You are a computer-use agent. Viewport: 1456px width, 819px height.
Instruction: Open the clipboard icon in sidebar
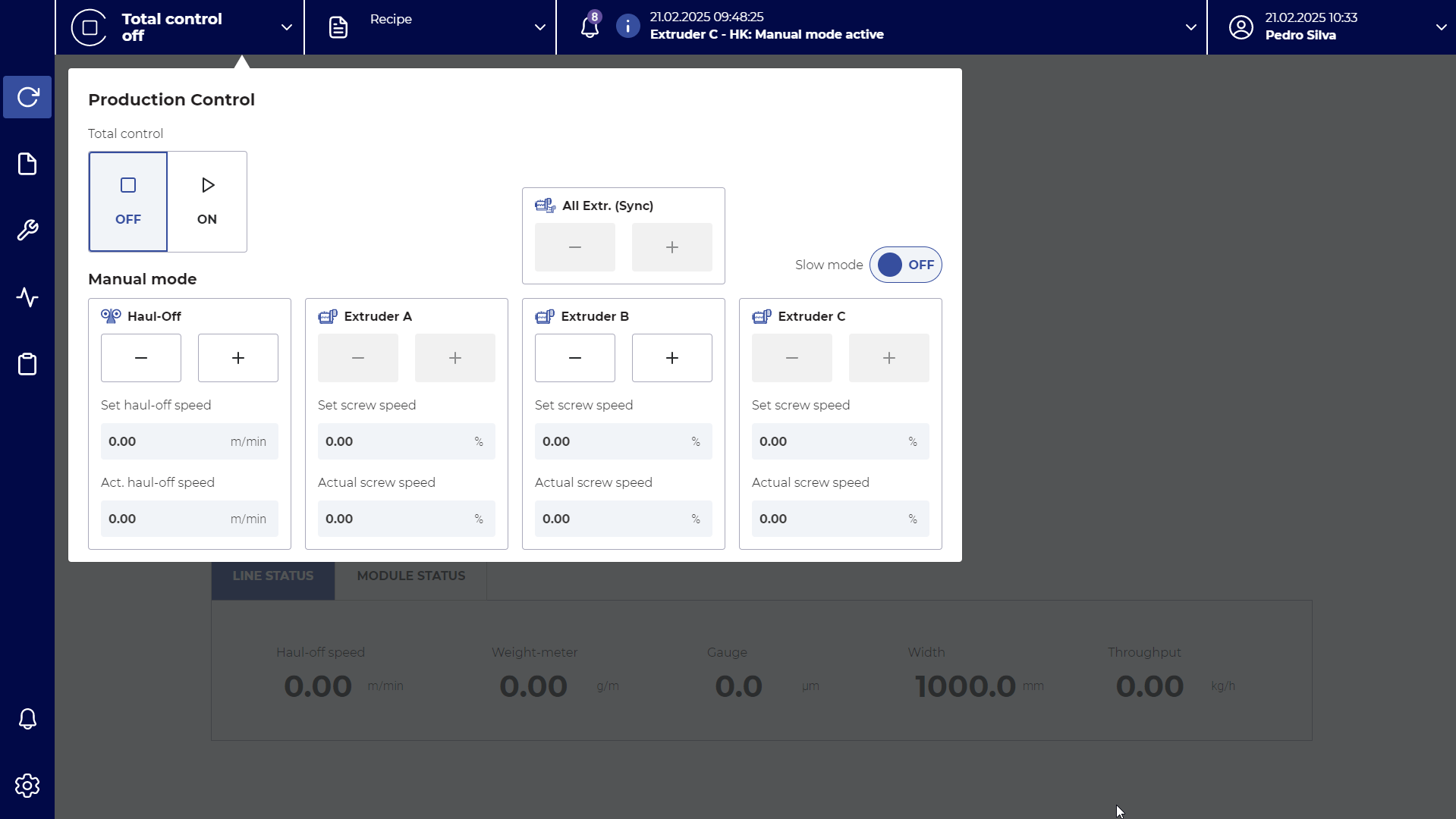click(27, 364)
